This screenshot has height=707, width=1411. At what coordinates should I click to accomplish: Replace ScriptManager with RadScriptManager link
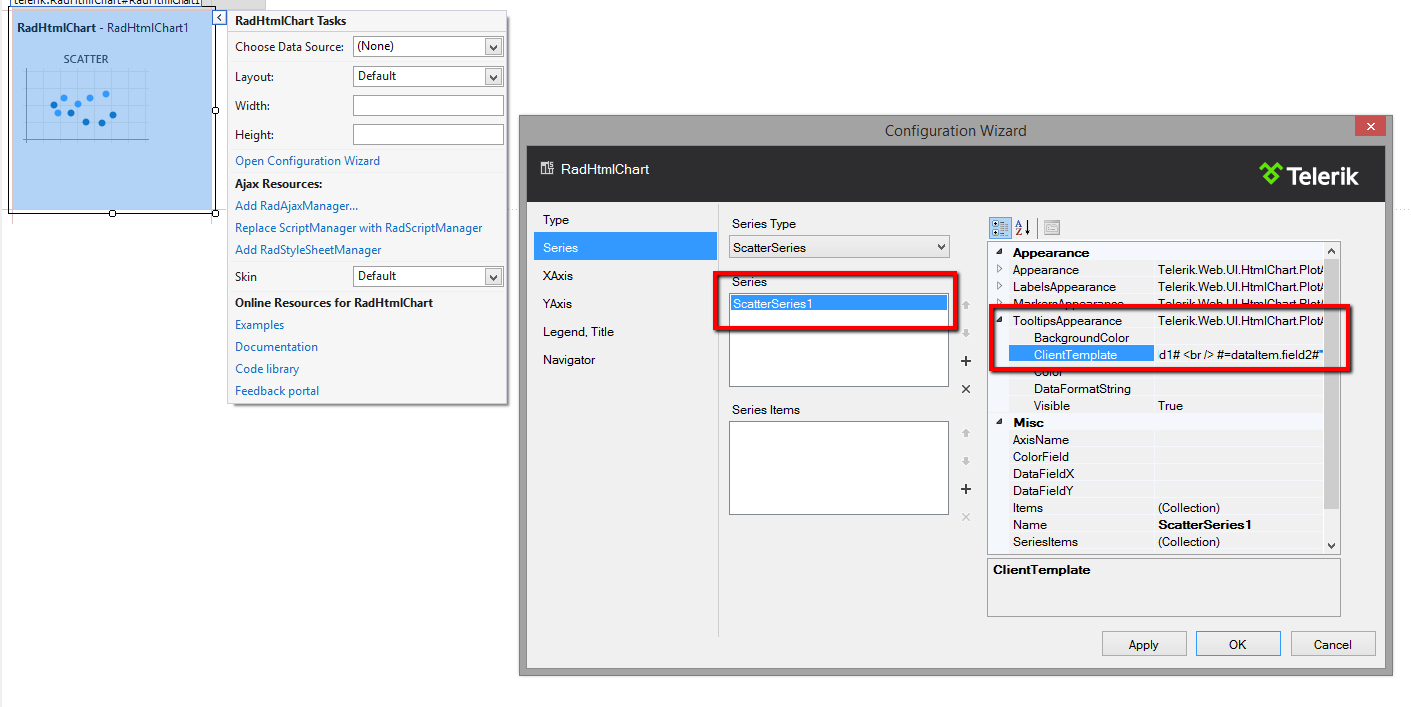[359, 228]
